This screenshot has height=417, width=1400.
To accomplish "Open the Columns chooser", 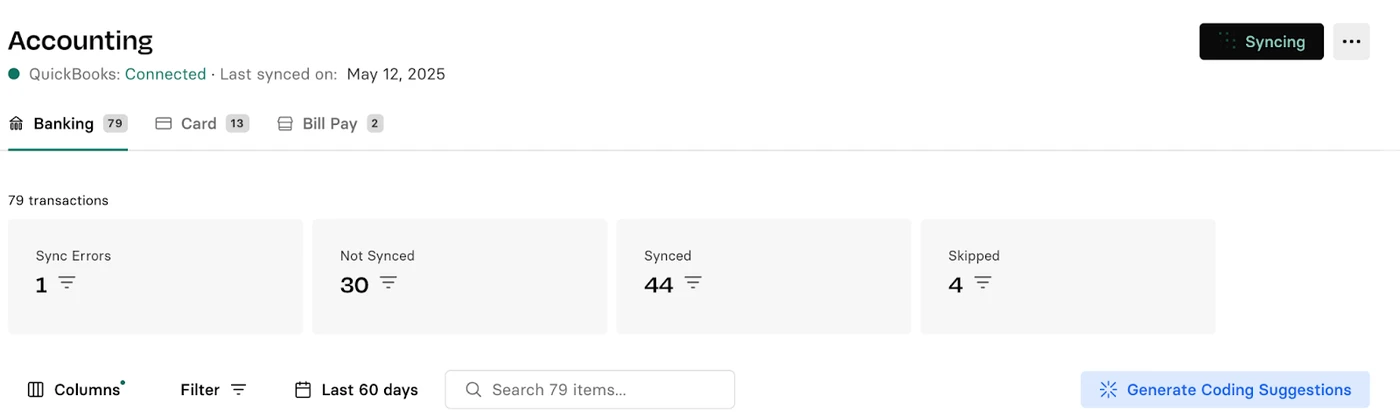I will [x=76, y=390].
